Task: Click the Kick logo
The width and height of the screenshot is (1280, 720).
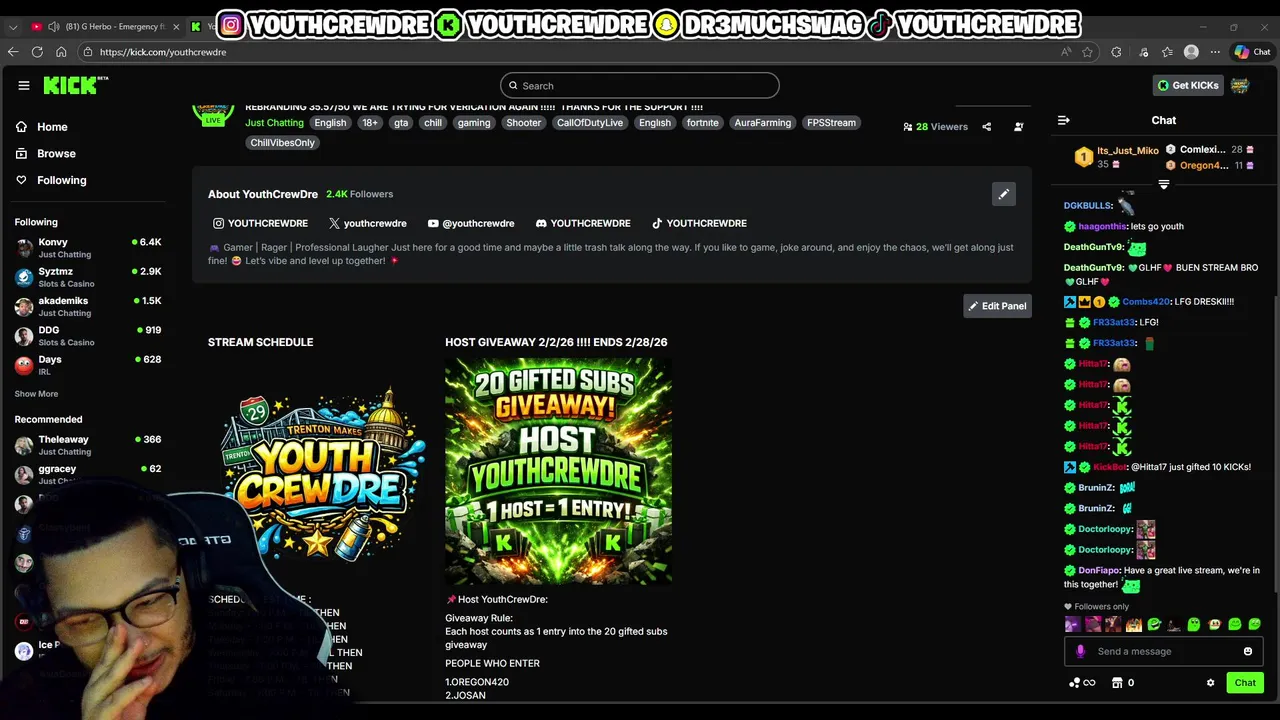Action: click(x=75, y=86)
